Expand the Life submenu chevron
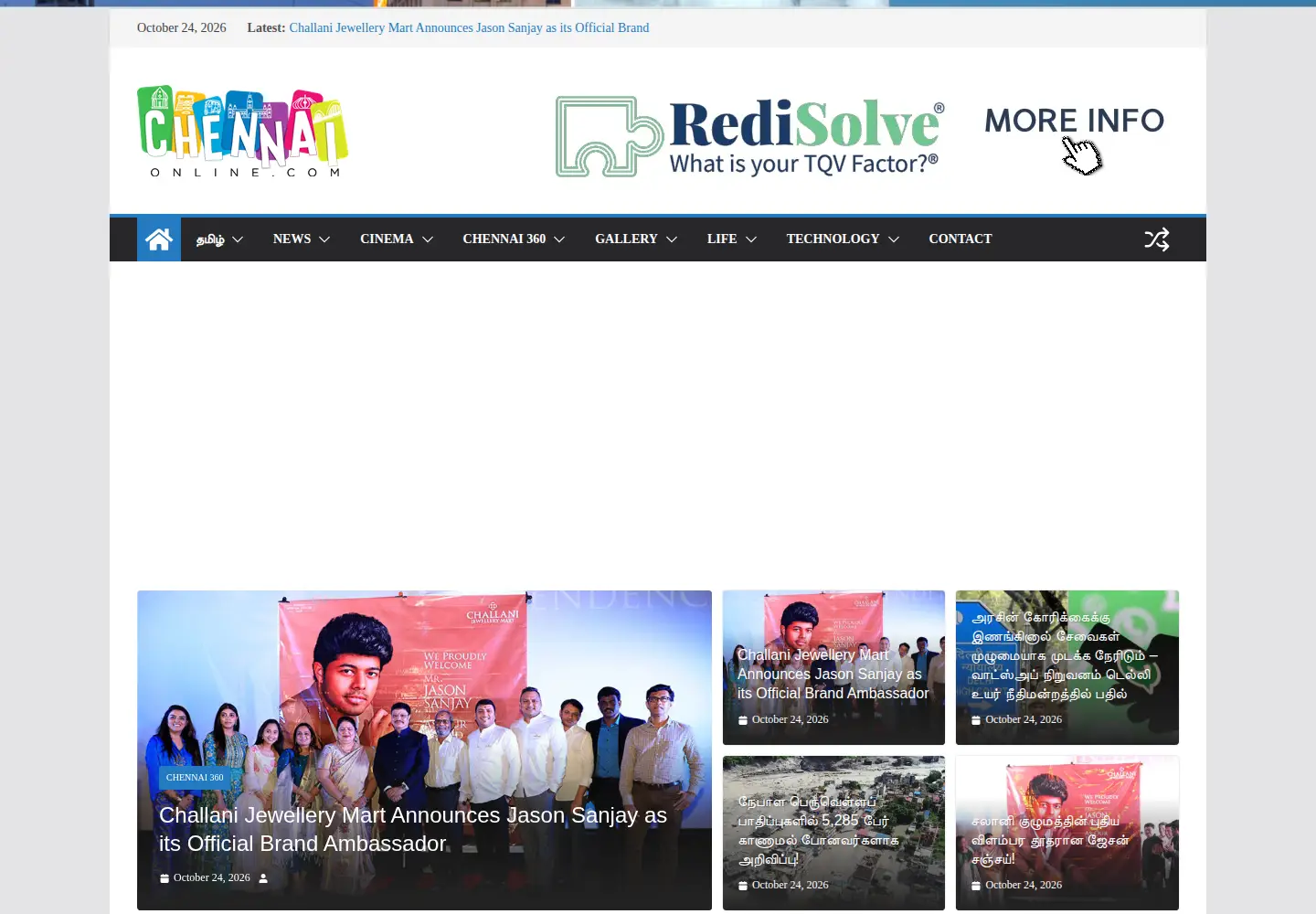The width and height of the screenshot is (1316, 914). 751,239
